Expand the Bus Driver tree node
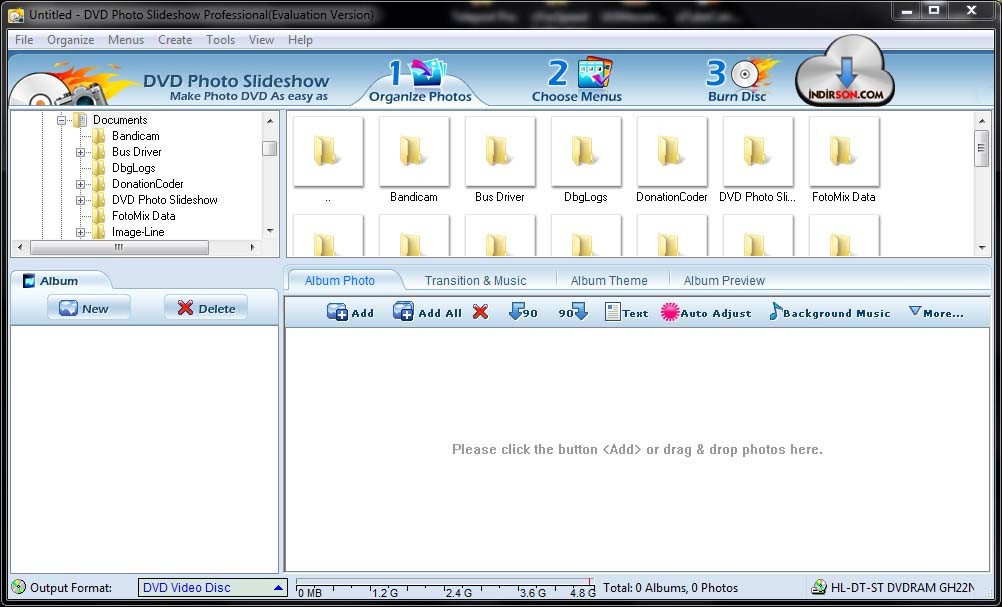1002x607 pixels. coord(81,152)
